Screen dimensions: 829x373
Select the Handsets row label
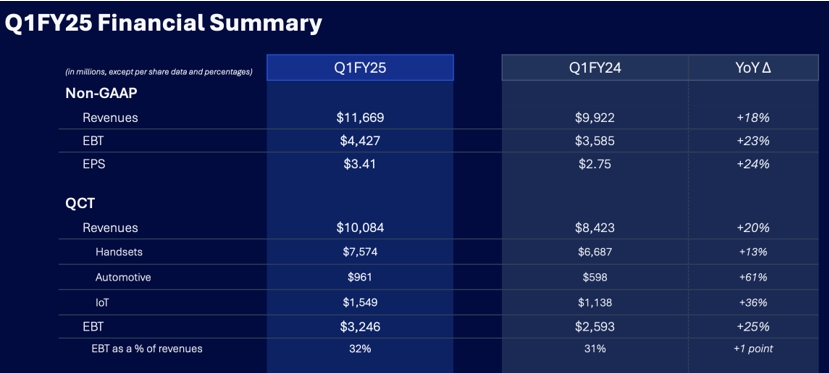click(x=119, y=252)
